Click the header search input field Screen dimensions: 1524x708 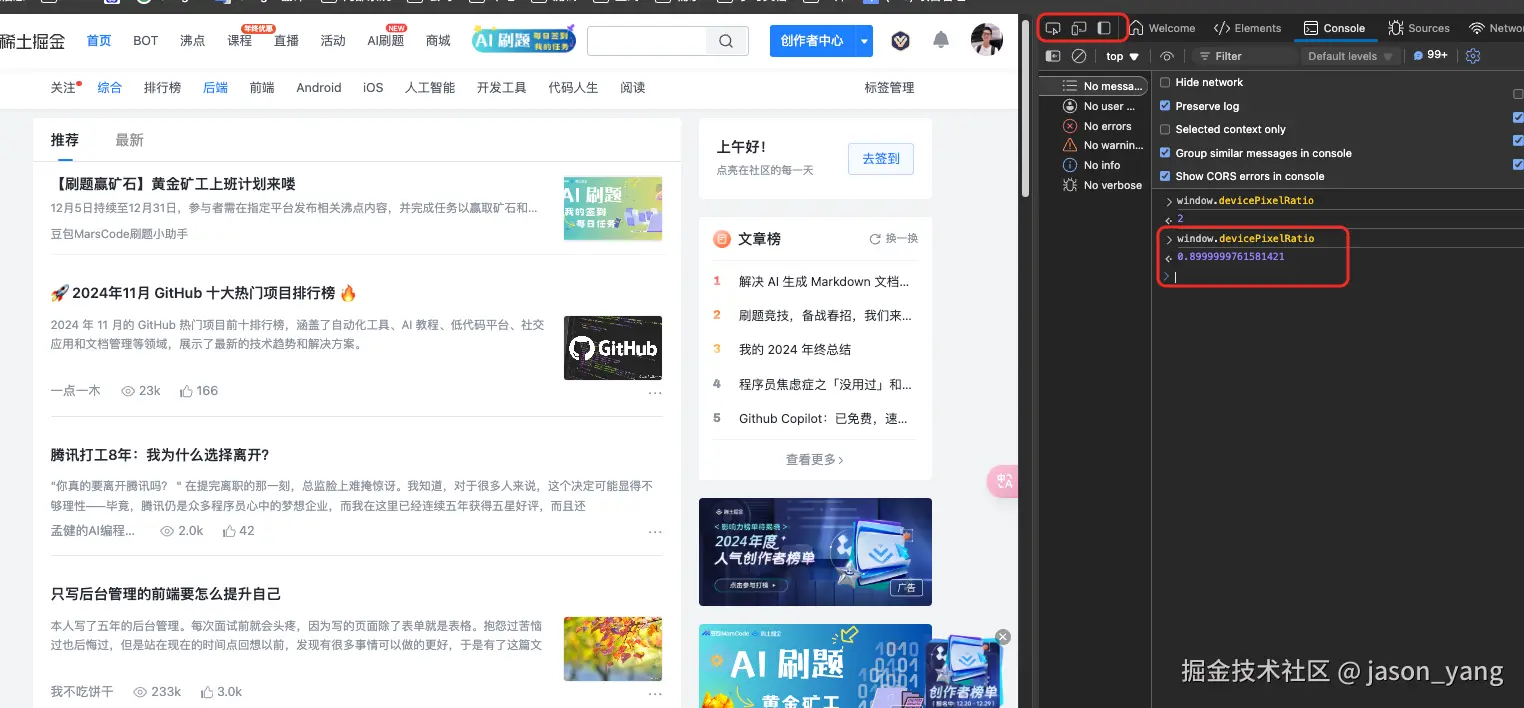pos(647,41)
